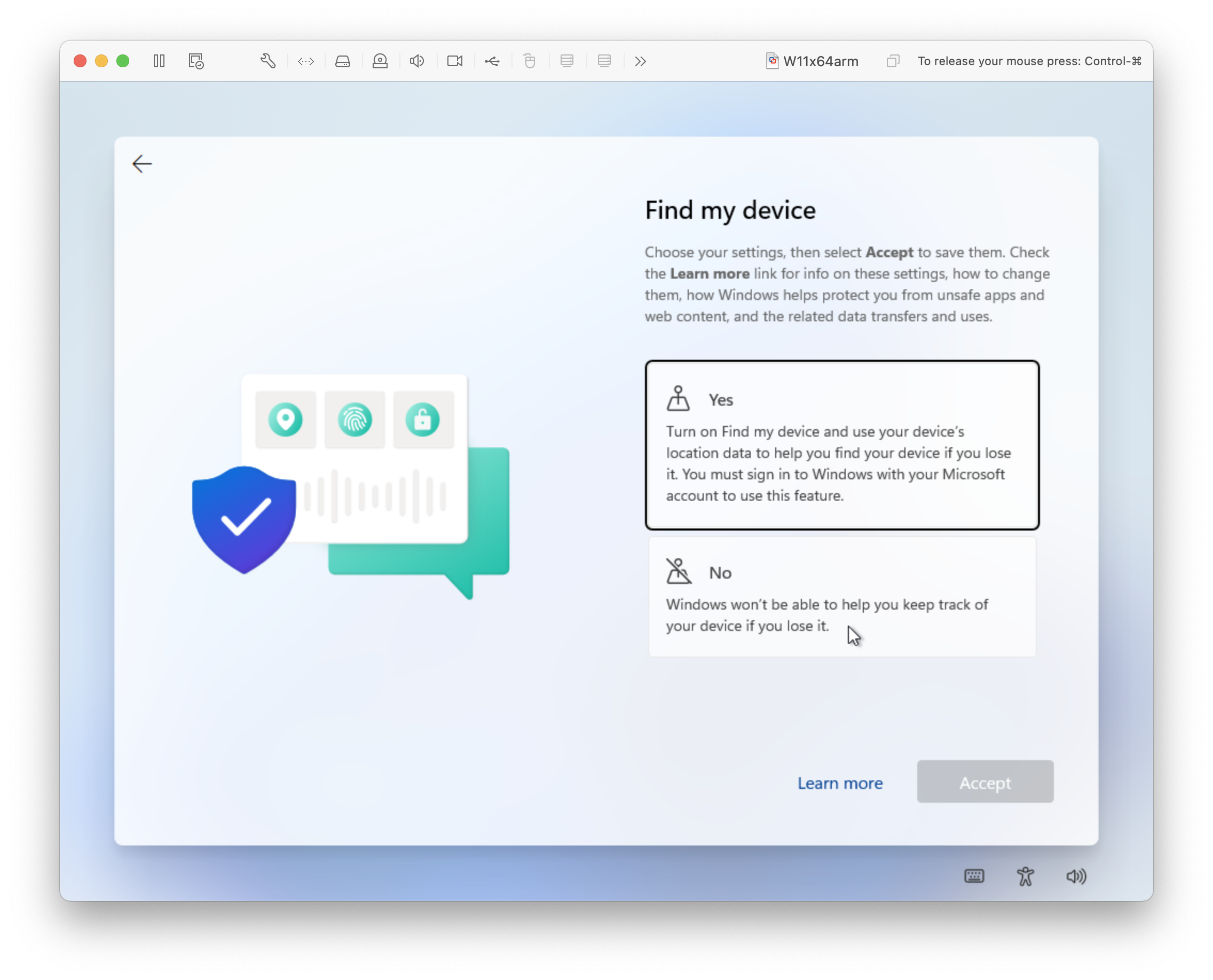Open the VM snapshot icon
The height and width of the screenshot is (980, 1213).
[x=196, y=61]
